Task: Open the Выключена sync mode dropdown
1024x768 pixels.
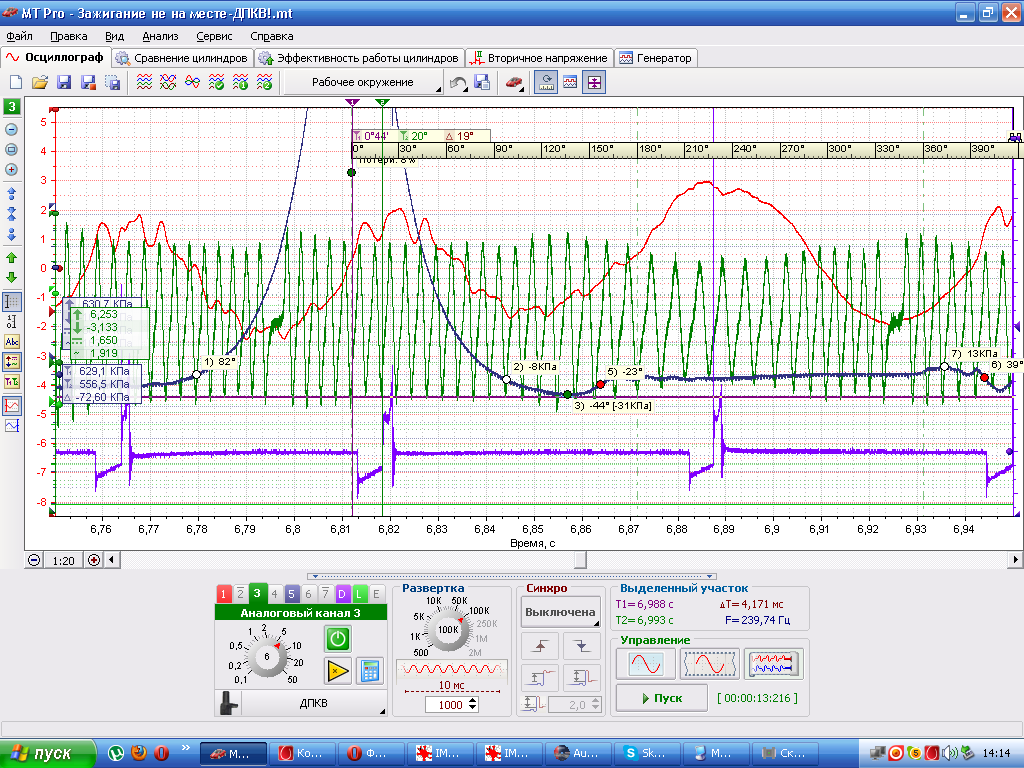Action: (x=560, y=613)
